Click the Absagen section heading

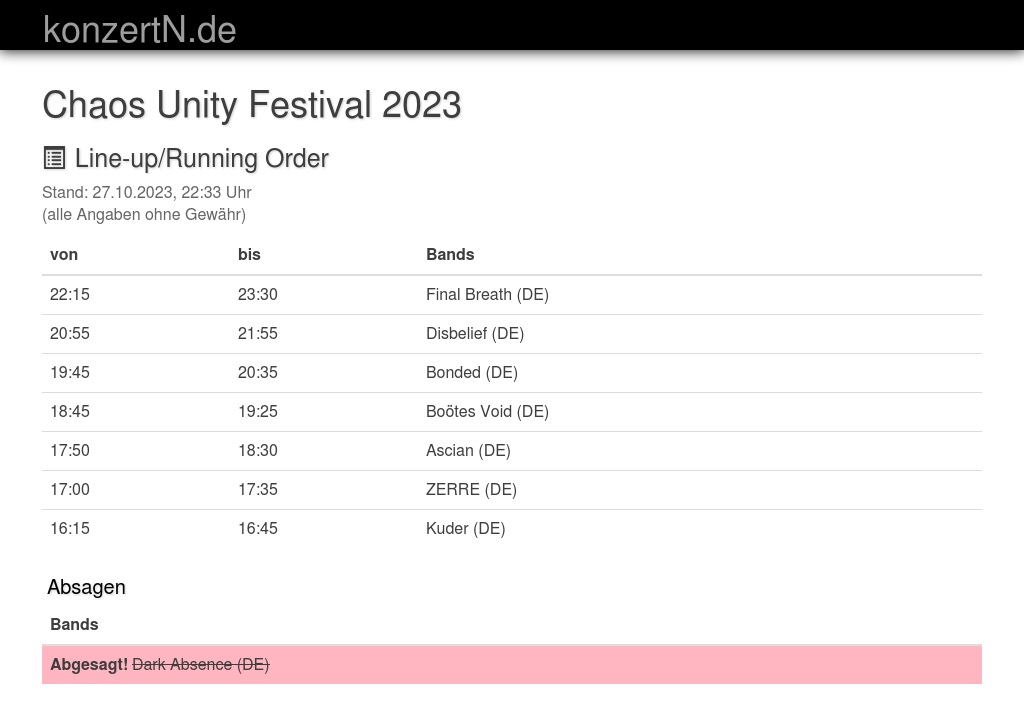86,587
